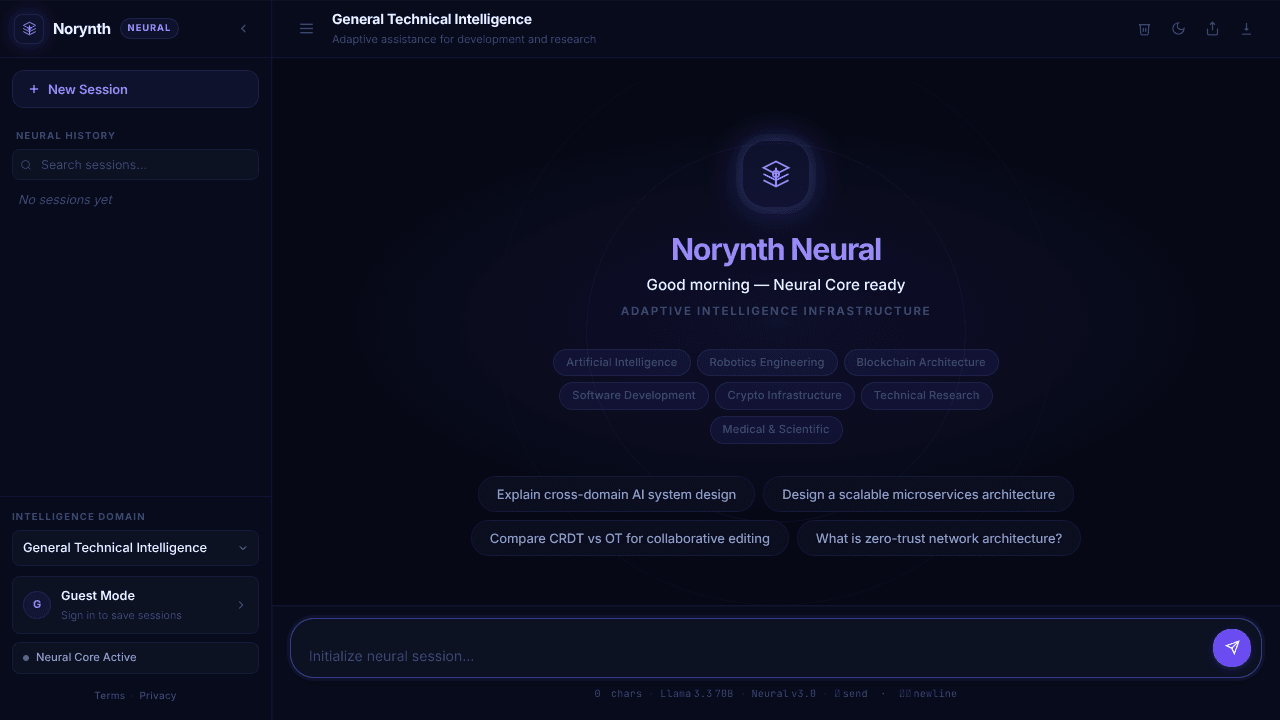Choose prompt Explain cross-domain AI system design
The width and height of the screenshot is (1280, 720).
(616, 494)
